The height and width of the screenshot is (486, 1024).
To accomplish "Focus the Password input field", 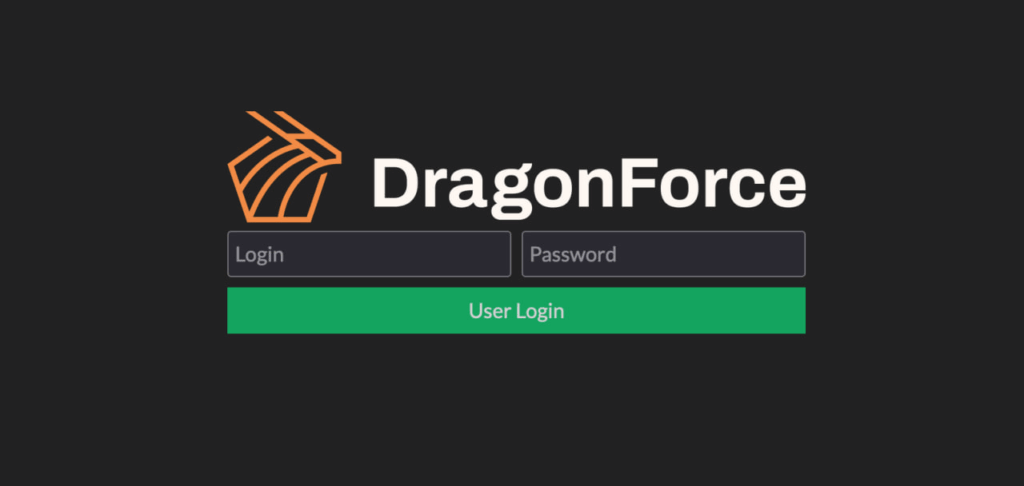I will (x=664, y=254).
